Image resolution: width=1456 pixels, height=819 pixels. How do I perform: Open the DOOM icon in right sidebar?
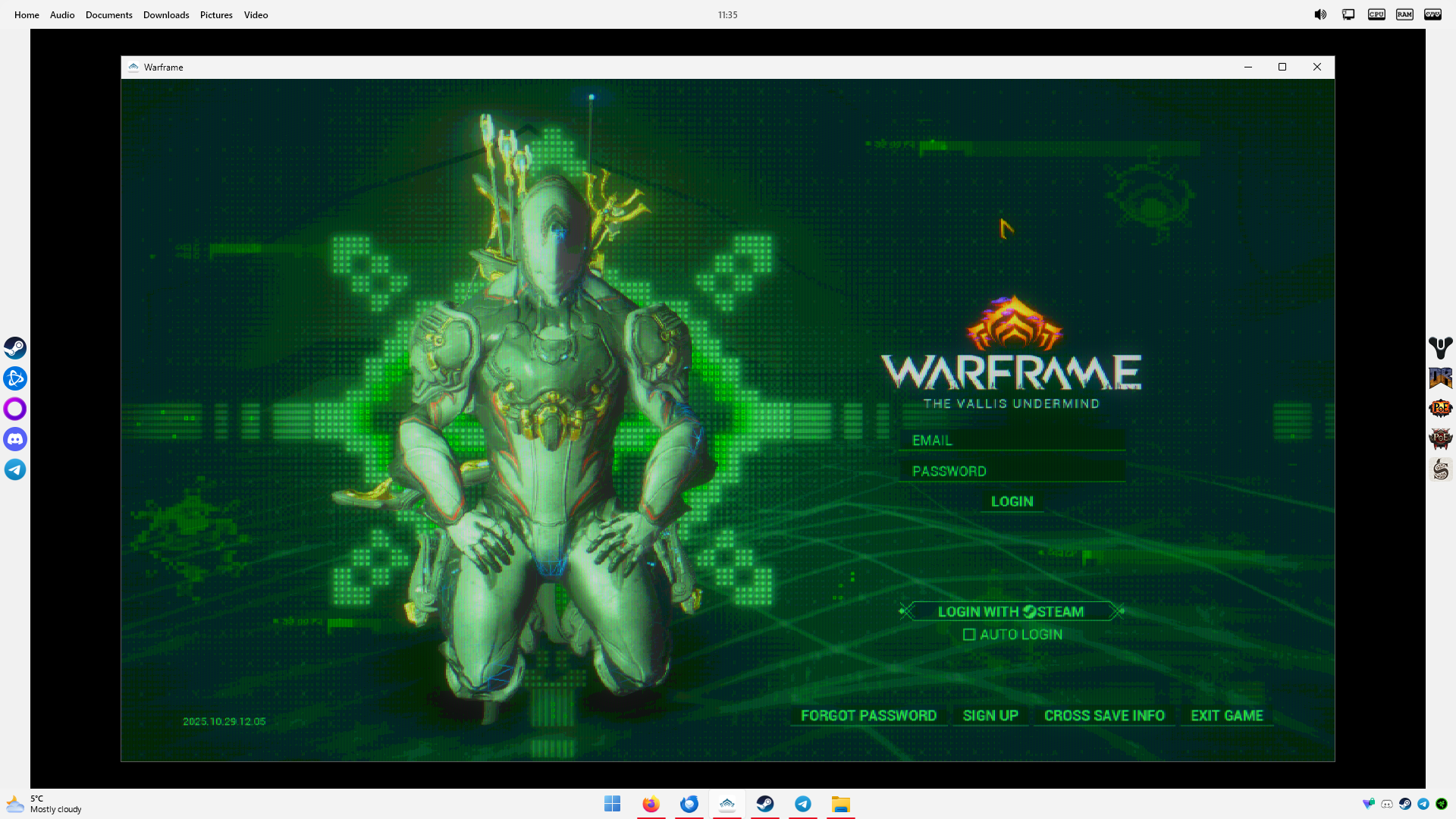[x=1440, y=378]
